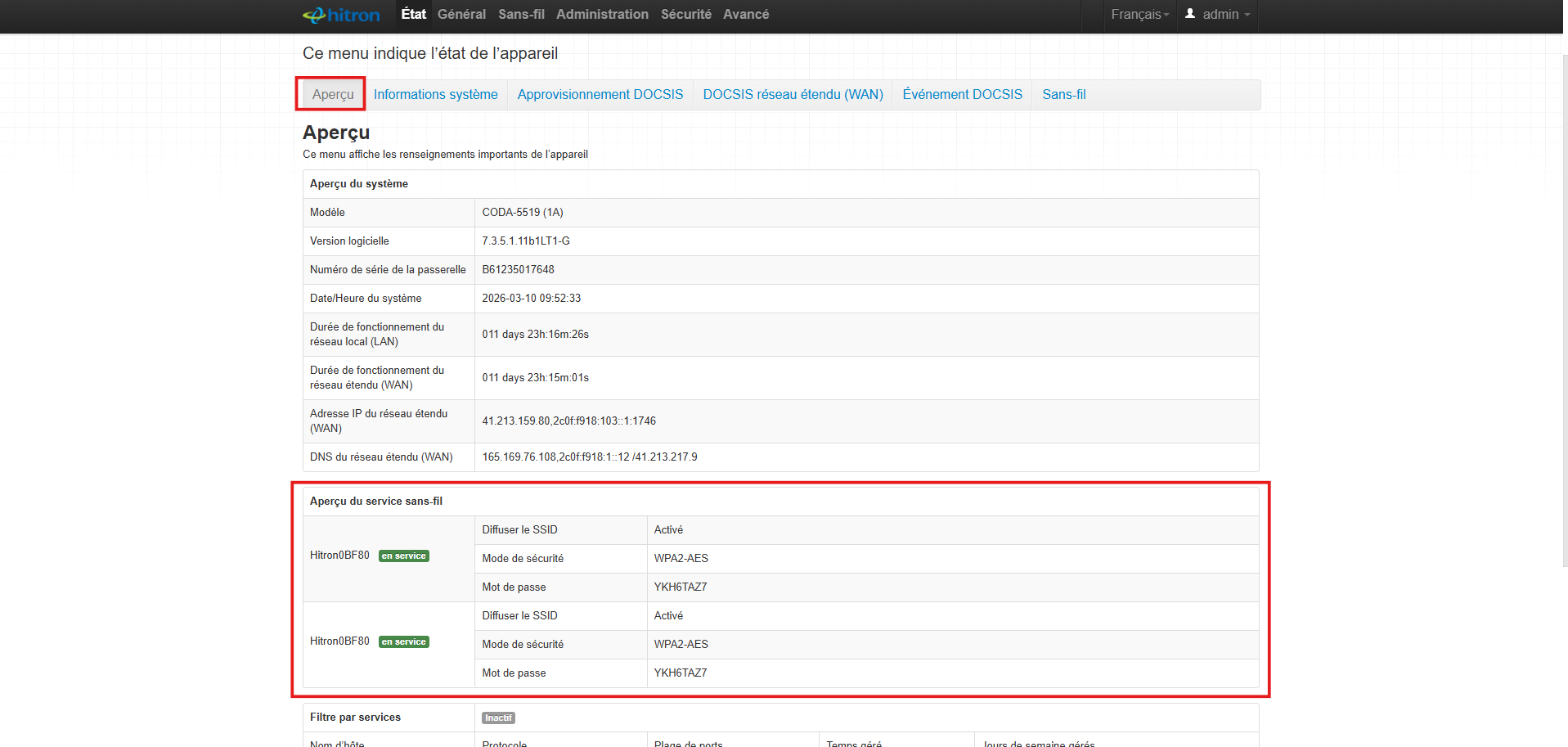Click the Hitron logo
The image size is (1568, 747).
point(341,15)
